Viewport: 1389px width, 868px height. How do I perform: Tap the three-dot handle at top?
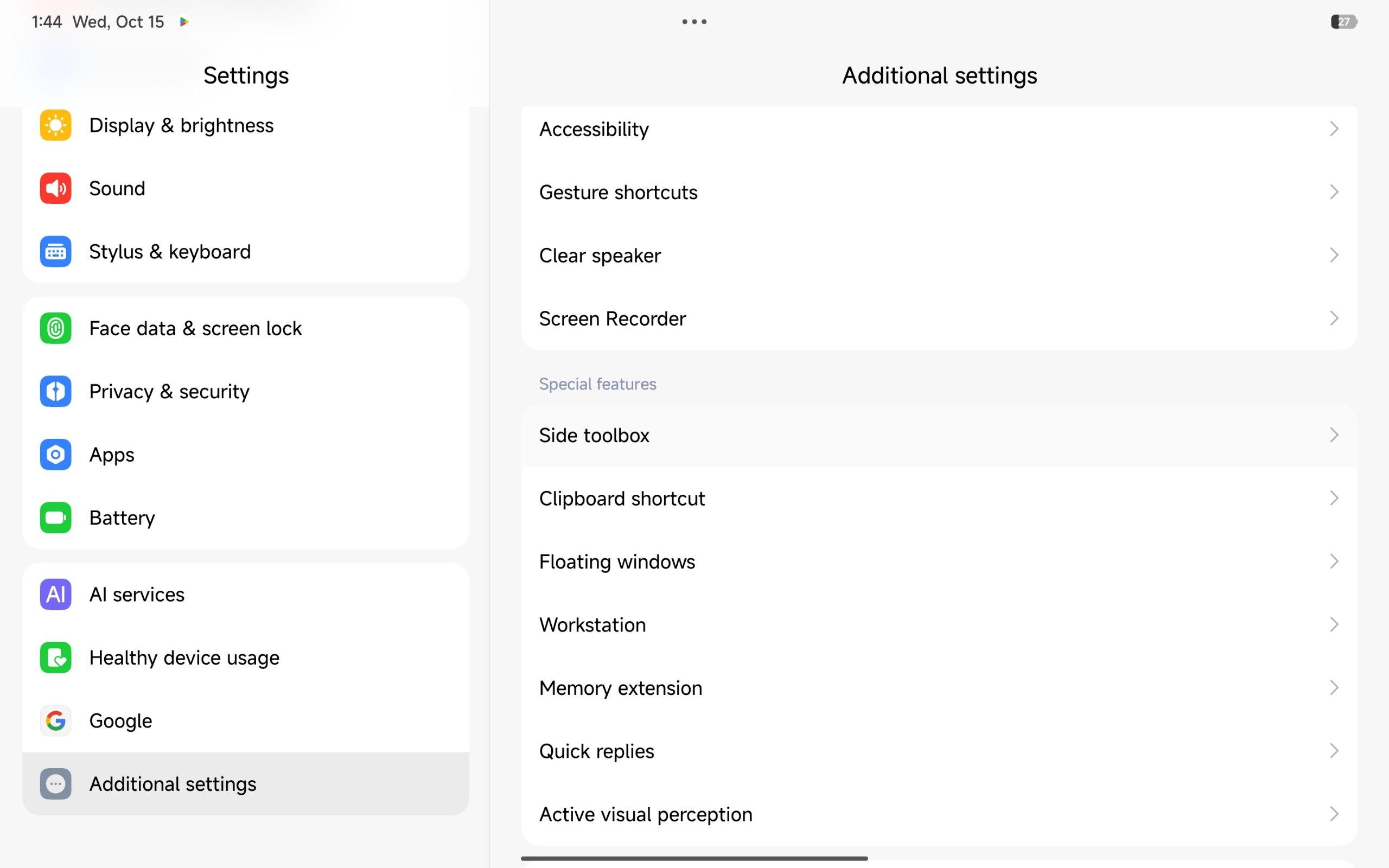click(694, 22)
